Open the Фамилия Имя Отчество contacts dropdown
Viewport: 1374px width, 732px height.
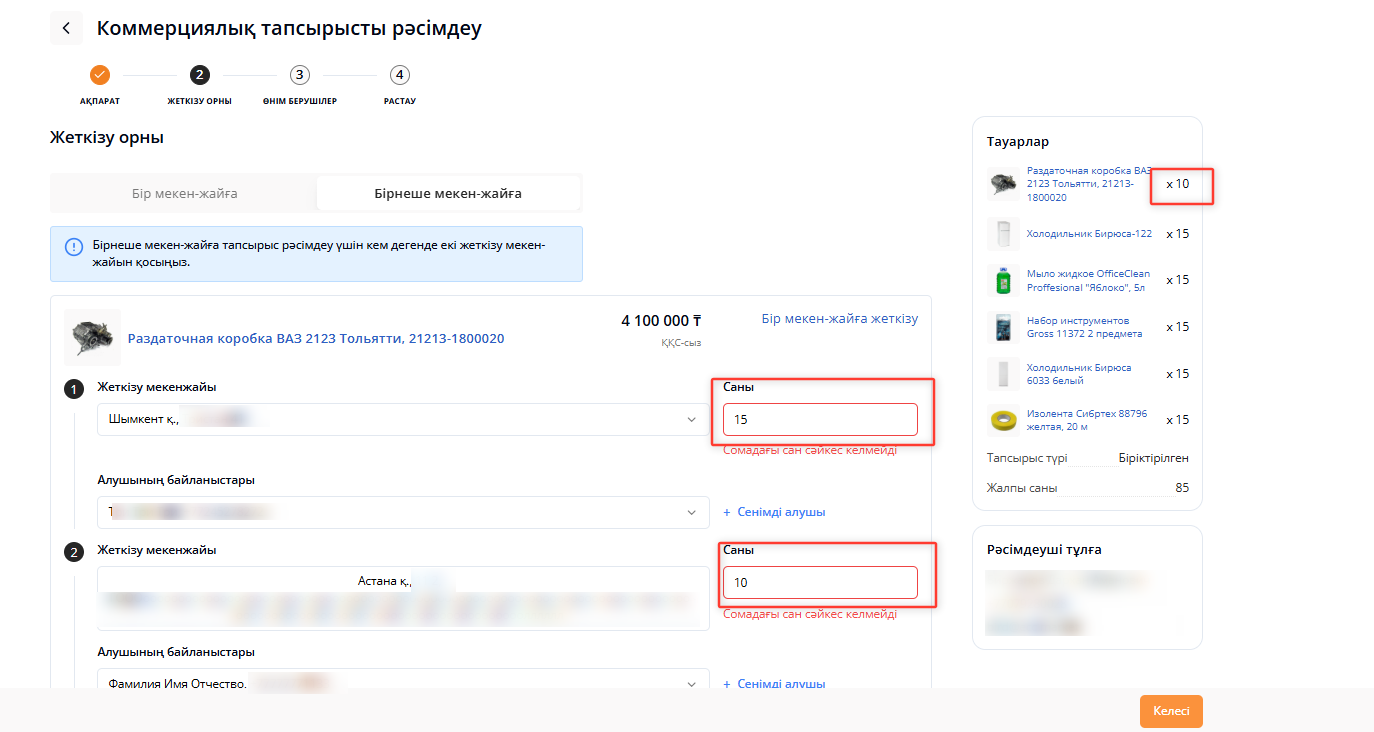coord(691,684)
